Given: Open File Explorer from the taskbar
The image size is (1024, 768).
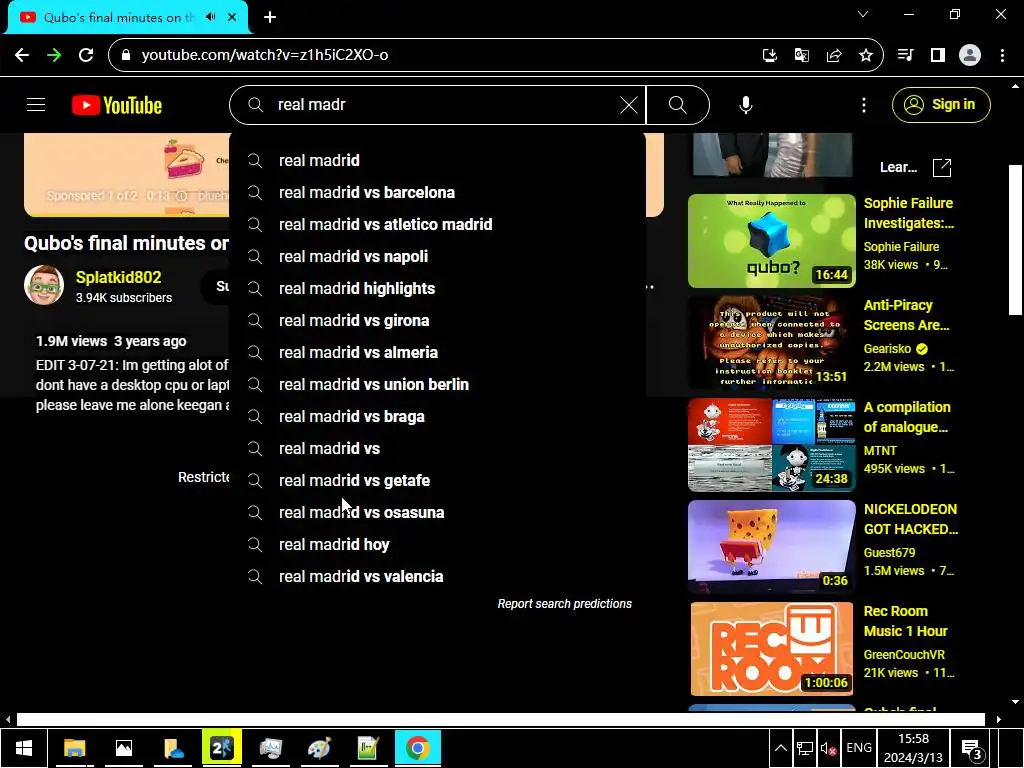Looking at the screenshot, I should click(74, 748).
